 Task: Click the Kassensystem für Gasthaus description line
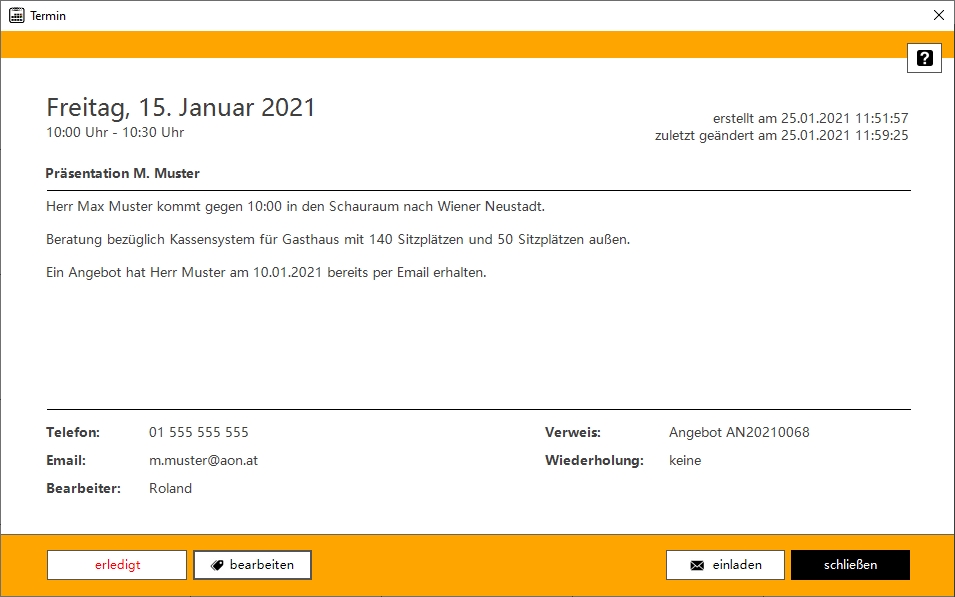pyautogui.click(x=338, y=240)
